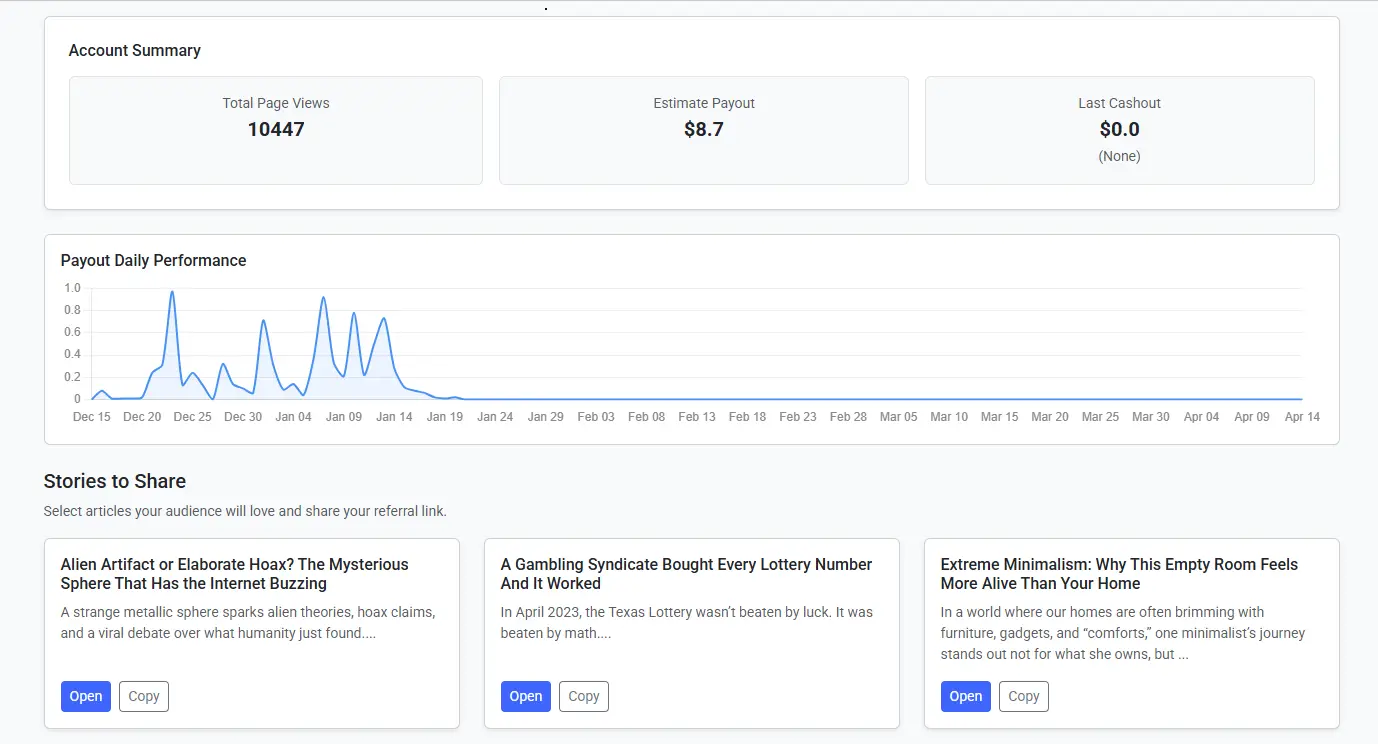Copy the Gambling Syndicate referral link
Screen dimensions: 1378x744
584,696
